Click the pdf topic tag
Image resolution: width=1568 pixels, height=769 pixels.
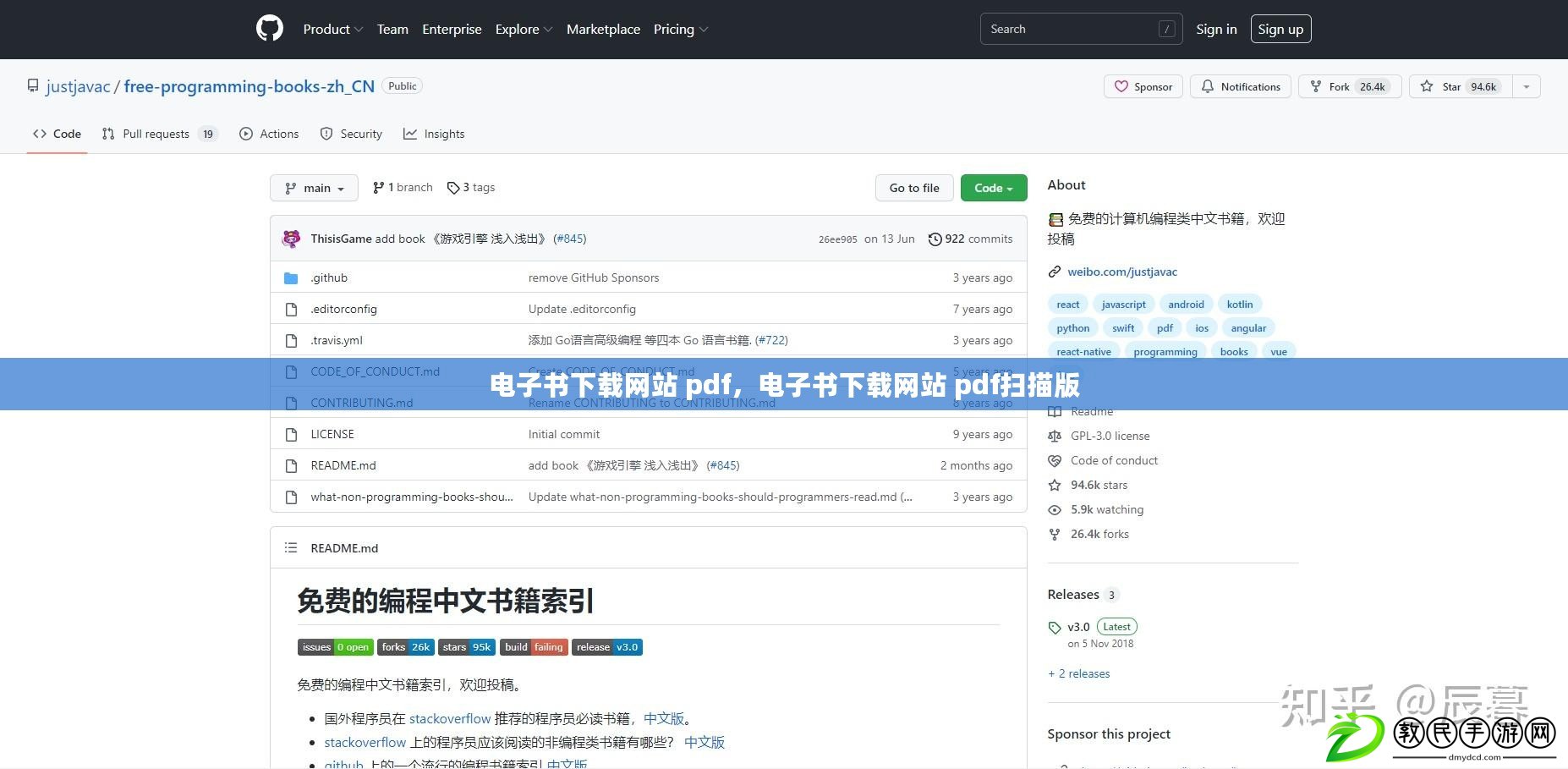pos(1165,327)
